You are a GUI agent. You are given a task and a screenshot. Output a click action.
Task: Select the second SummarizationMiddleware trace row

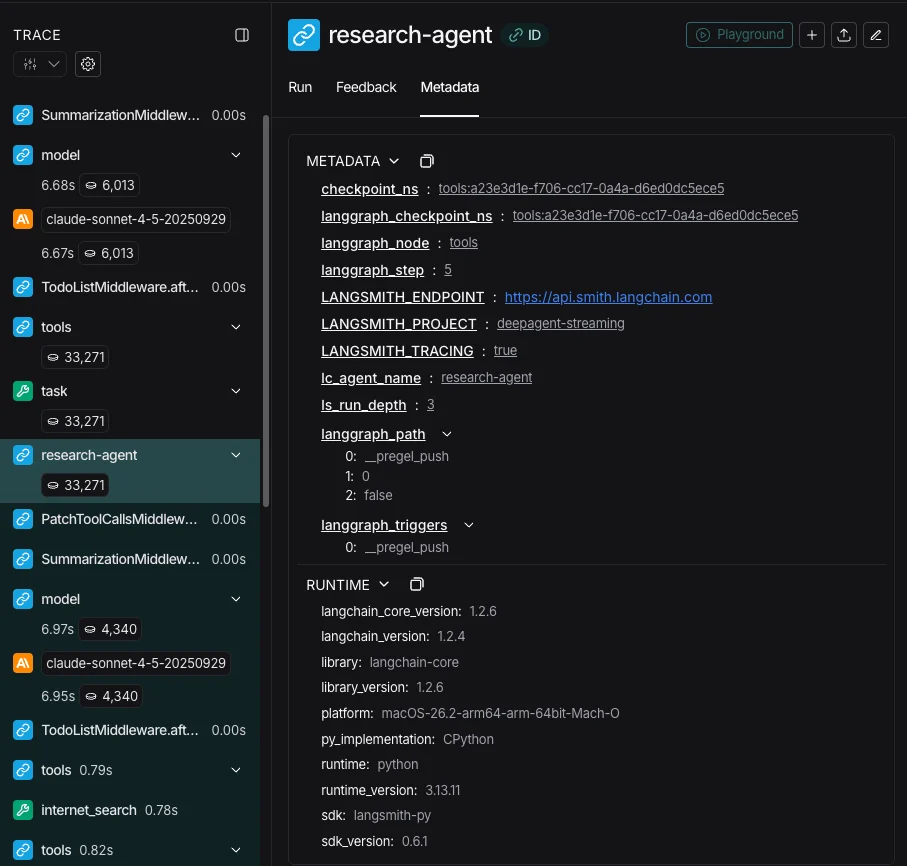130,559
